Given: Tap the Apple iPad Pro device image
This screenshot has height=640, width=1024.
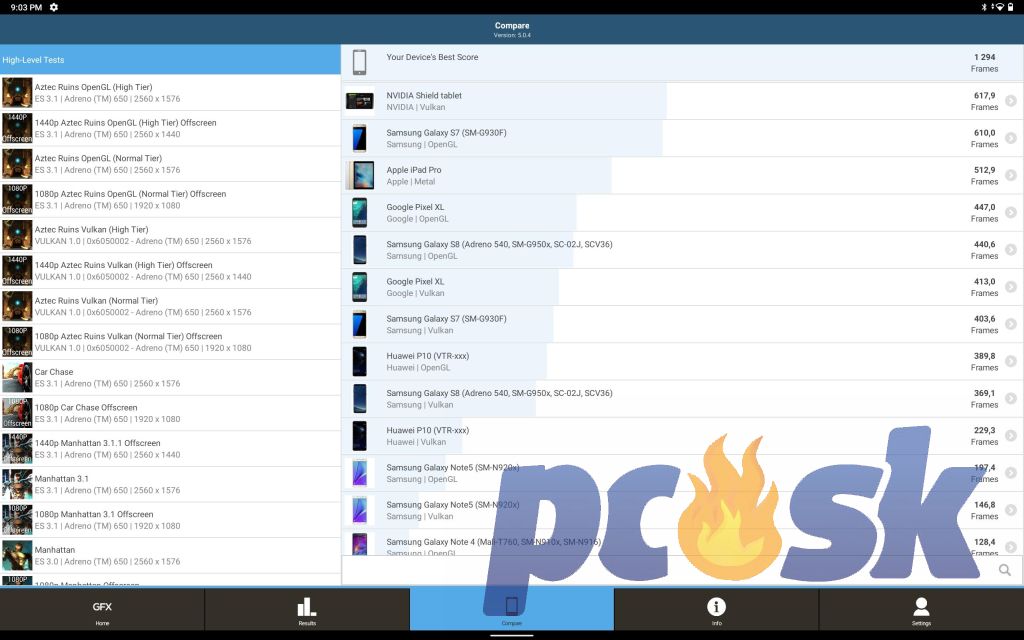Looking at the screenshot, I should pyautogui.click(x=360, y=176).
